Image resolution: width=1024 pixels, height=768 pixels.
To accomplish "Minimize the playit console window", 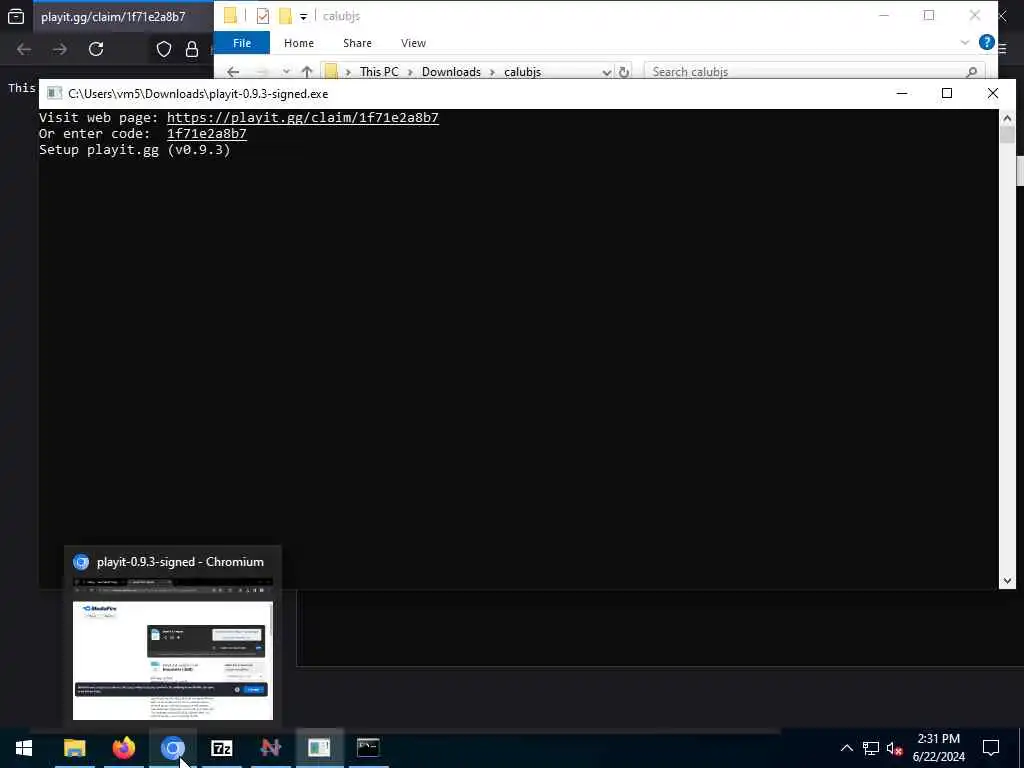I will coord(902,93).
